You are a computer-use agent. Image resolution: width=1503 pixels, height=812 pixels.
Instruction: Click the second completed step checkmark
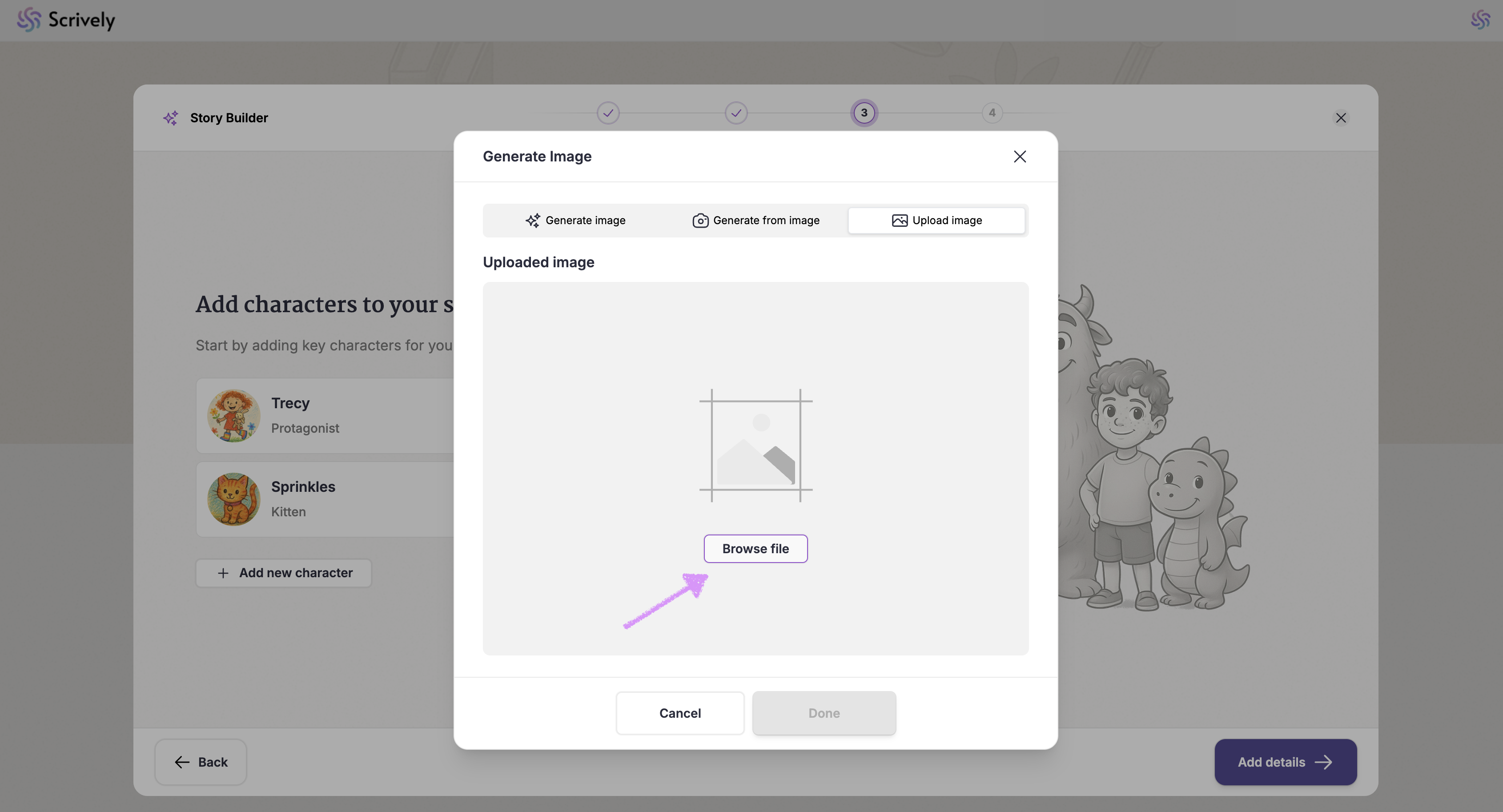pos(736,113)
